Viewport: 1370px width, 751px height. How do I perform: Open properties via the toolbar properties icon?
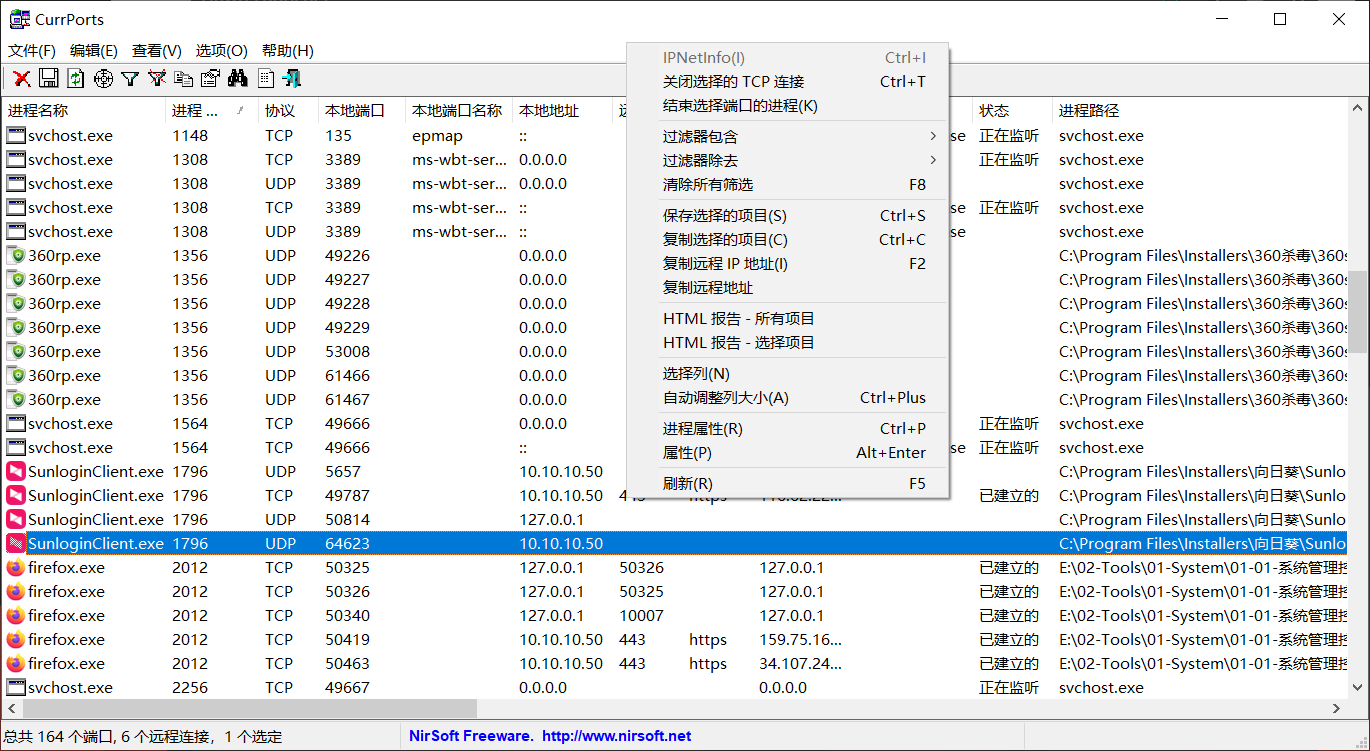(x=211, y=78)
